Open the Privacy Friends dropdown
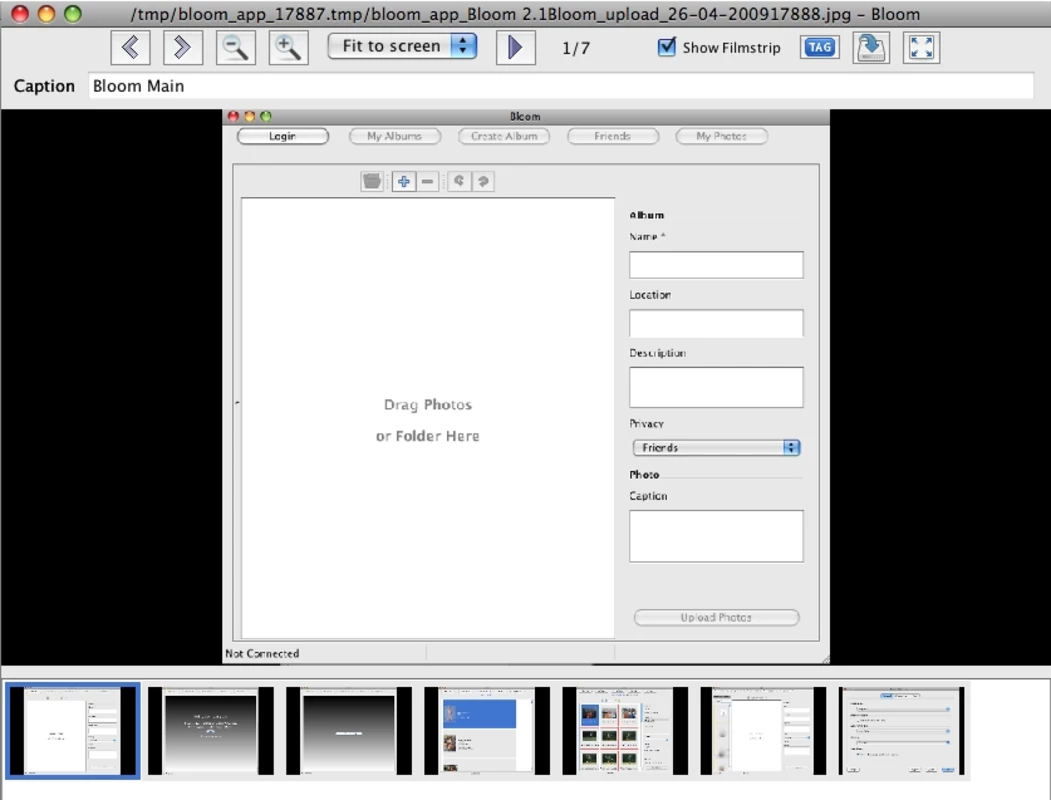 click(x=716, y=448)
